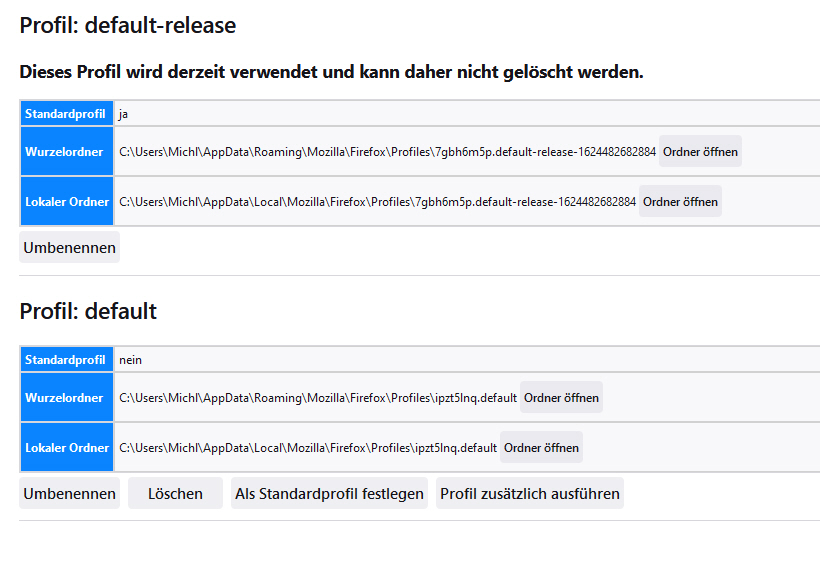Delete the default profile with Löschen
Image resolution: width=820 pixels, height=578 pixels.
175,494
